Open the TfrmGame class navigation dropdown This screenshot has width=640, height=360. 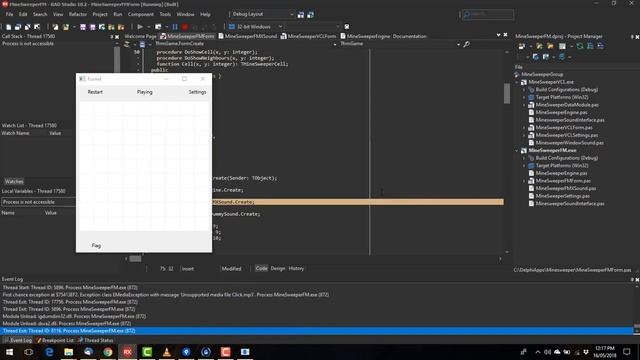tap(458, 44)
